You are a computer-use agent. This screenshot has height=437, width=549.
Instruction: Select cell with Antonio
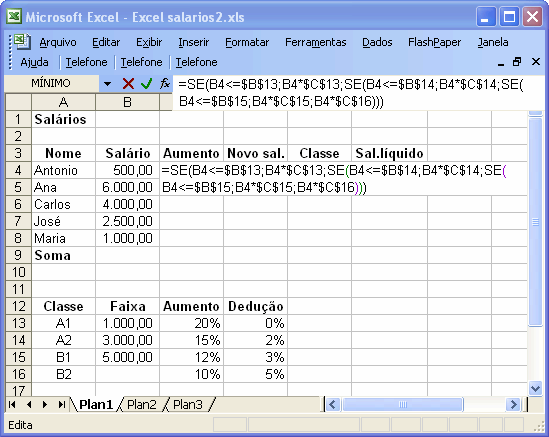[x=63, y=171]
